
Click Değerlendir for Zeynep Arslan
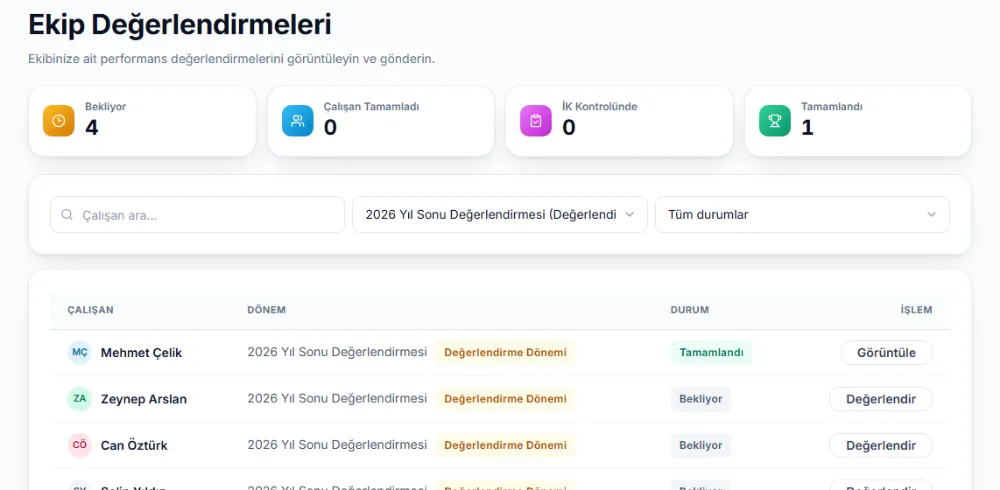pyautogui.click(x=881, y=399)
